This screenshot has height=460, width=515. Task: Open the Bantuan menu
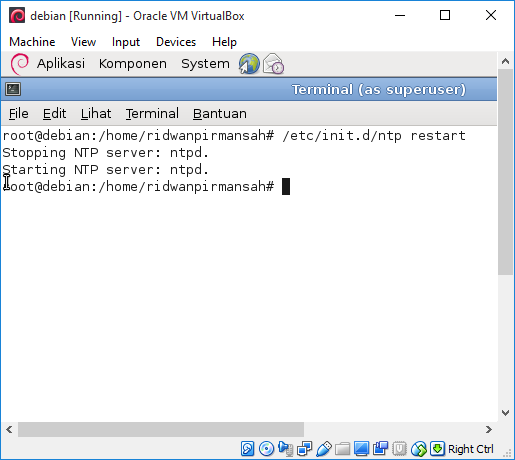click(x=220, y=114)
